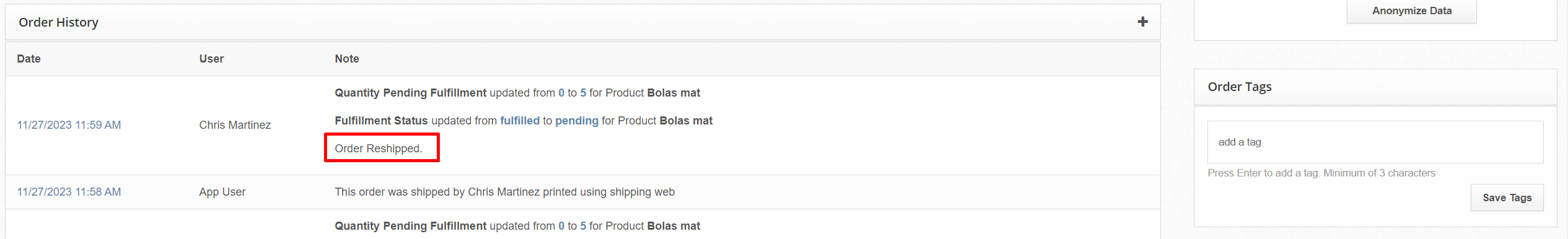Click first Quantity Pending Fulfillment note line
The height and width of the screenshot is (239, 1568).
[517, 93]
